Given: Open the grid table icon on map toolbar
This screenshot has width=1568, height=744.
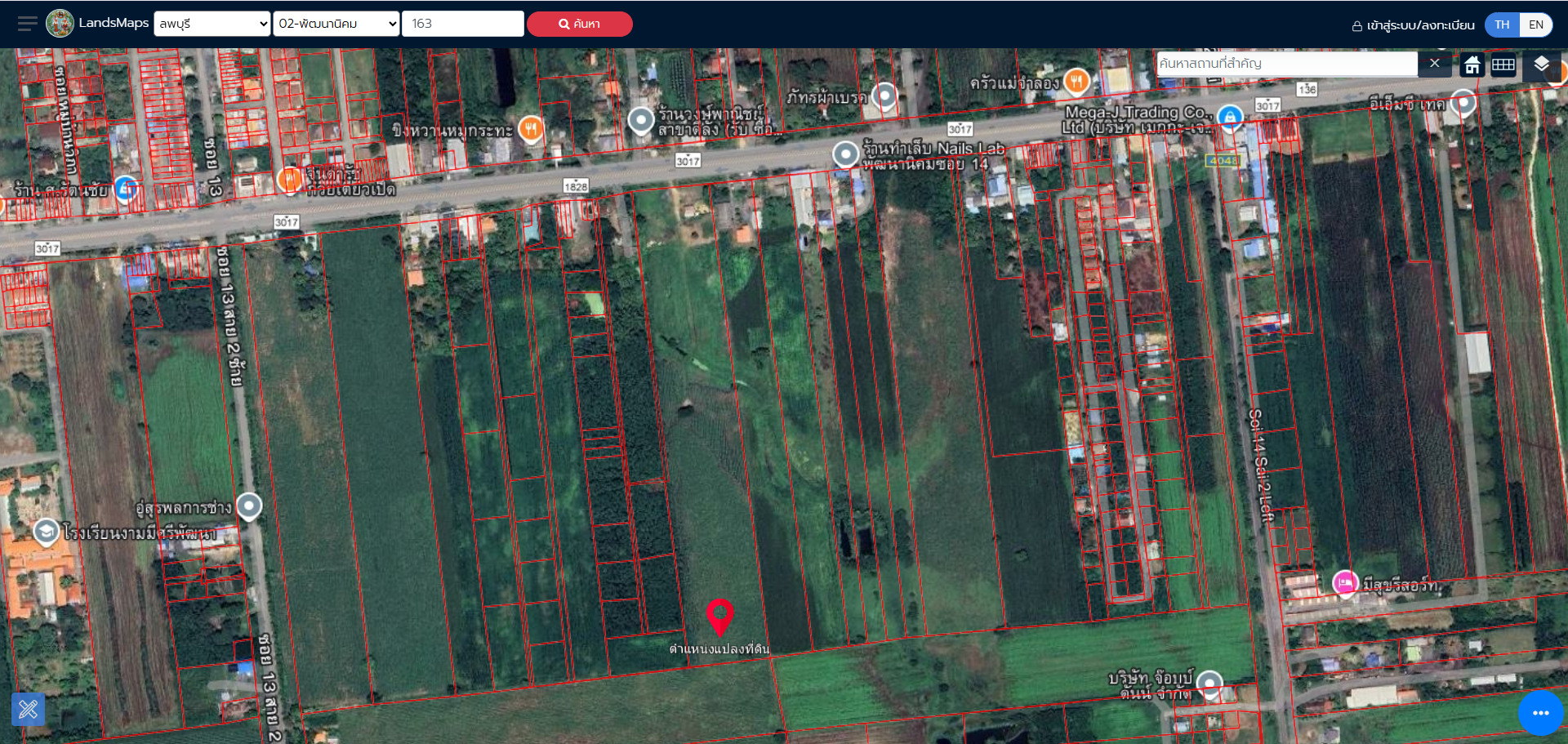Looking at the screenshot, I should click(x=1503, y=65).
